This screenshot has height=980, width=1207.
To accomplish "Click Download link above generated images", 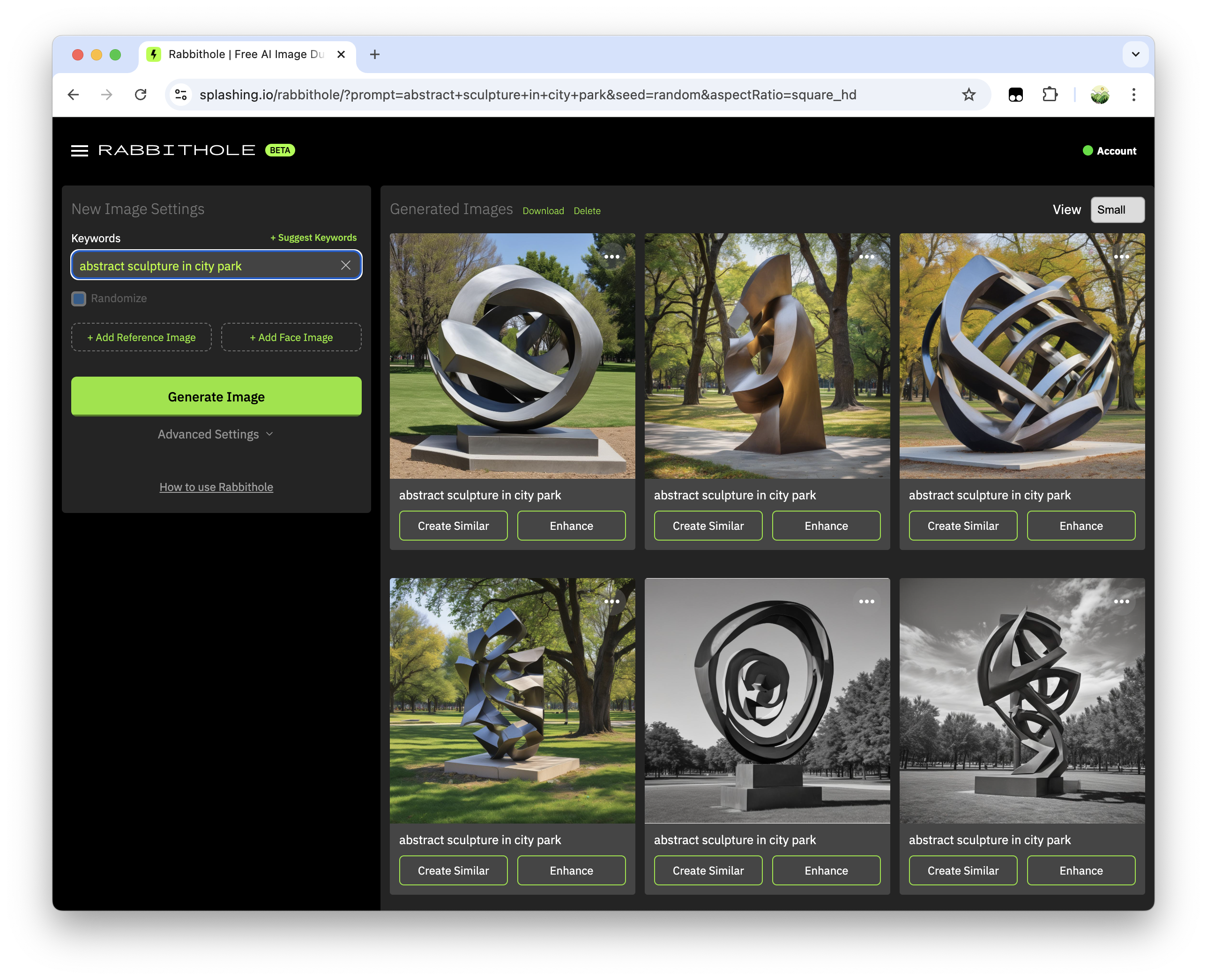I will pos(543,210).
